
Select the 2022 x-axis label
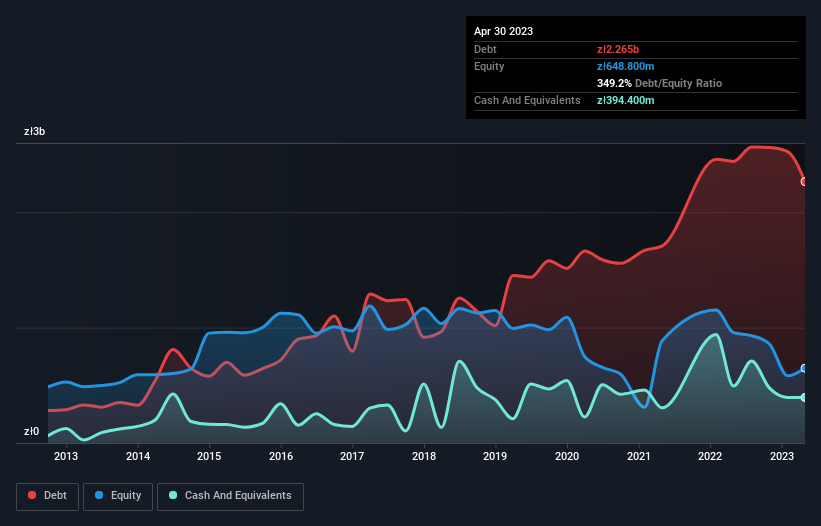click(710, 456)
